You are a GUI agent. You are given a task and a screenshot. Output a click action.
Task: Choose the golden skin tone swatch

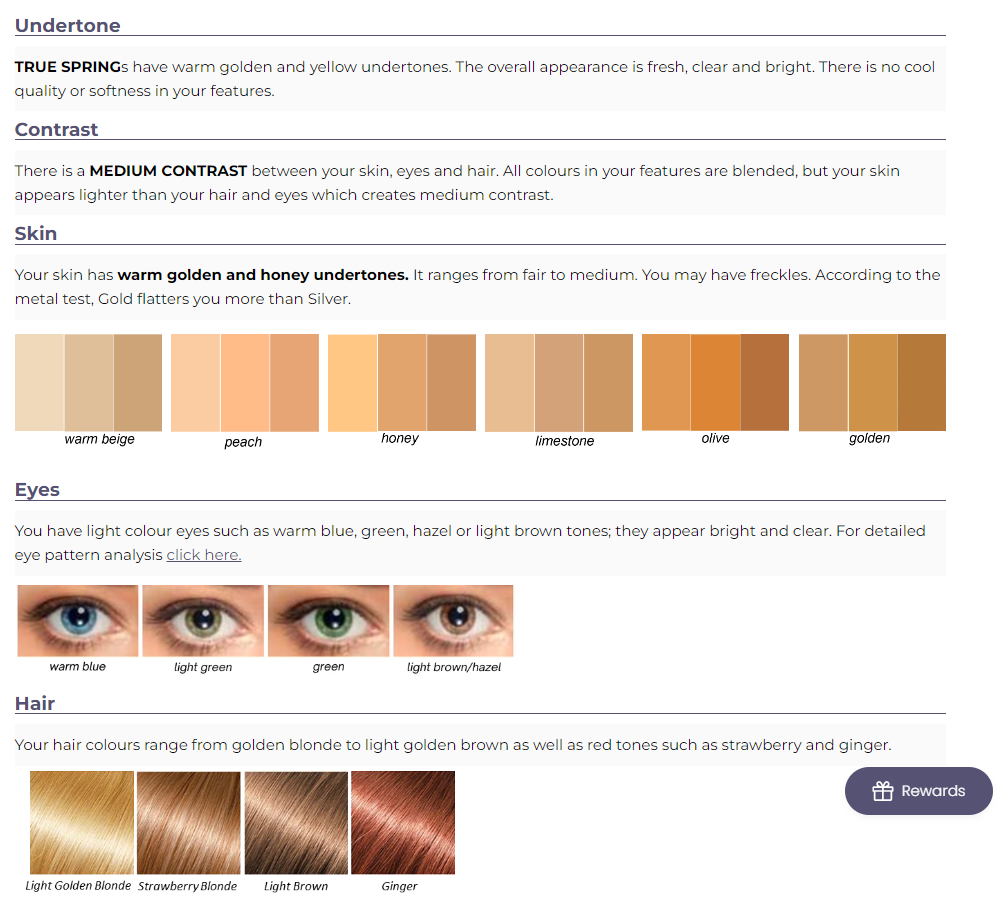click(x=872, y=382)
